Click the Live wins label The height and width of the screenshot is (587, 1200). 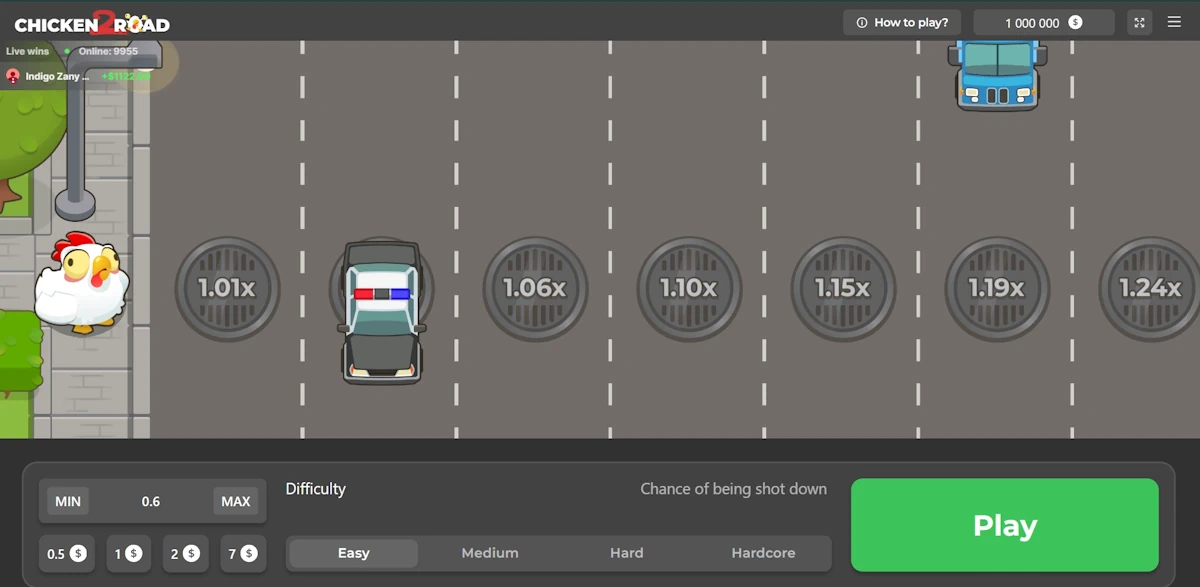point(27,51)
